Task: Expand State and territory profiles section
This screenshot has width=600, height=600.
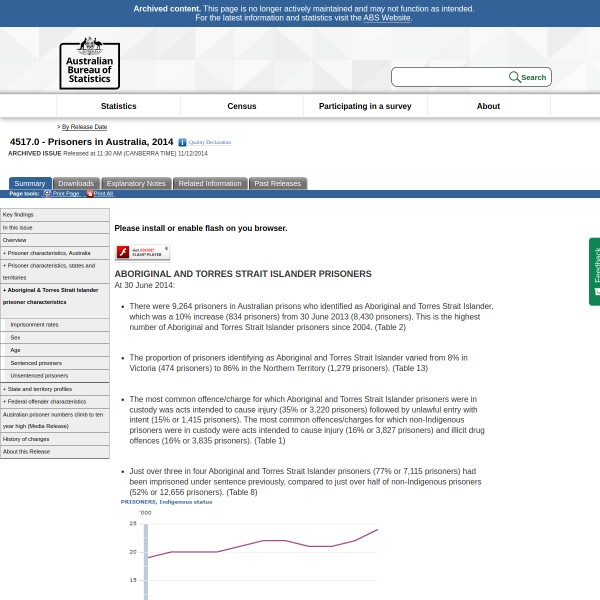Action: [38, 389]
